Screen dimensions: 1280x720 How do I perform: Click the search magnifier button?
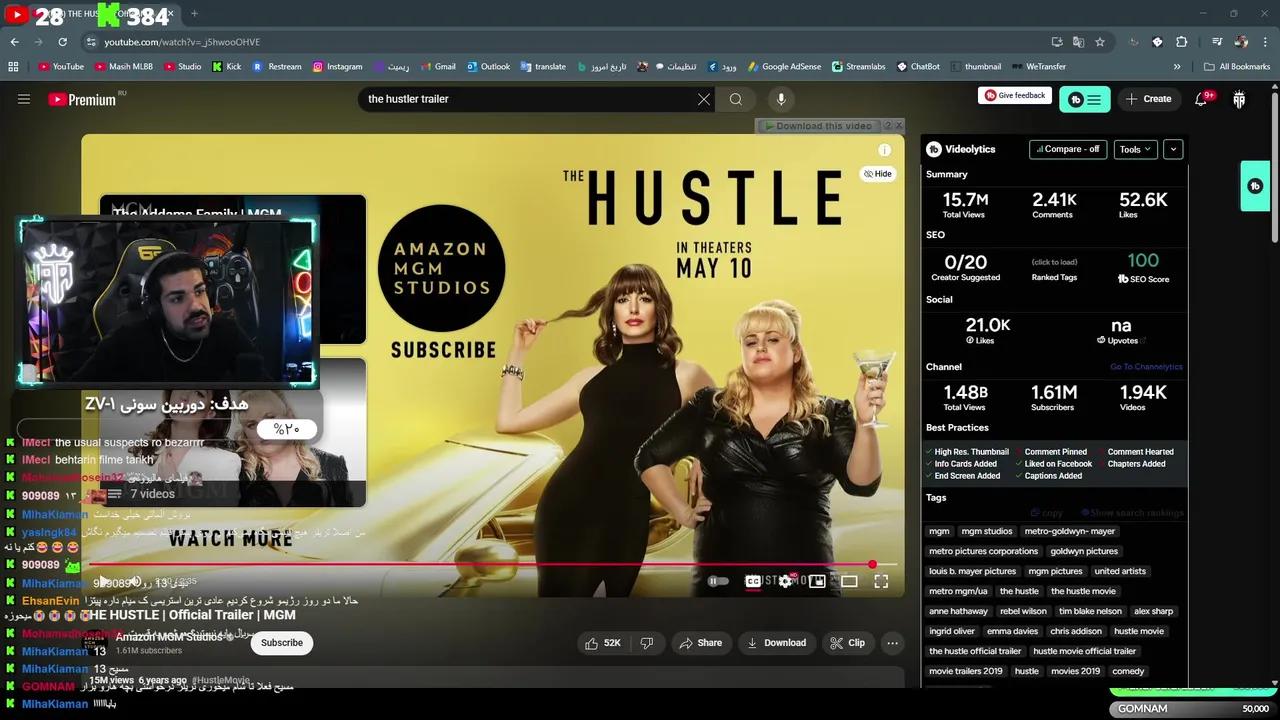tap(736, 99)
